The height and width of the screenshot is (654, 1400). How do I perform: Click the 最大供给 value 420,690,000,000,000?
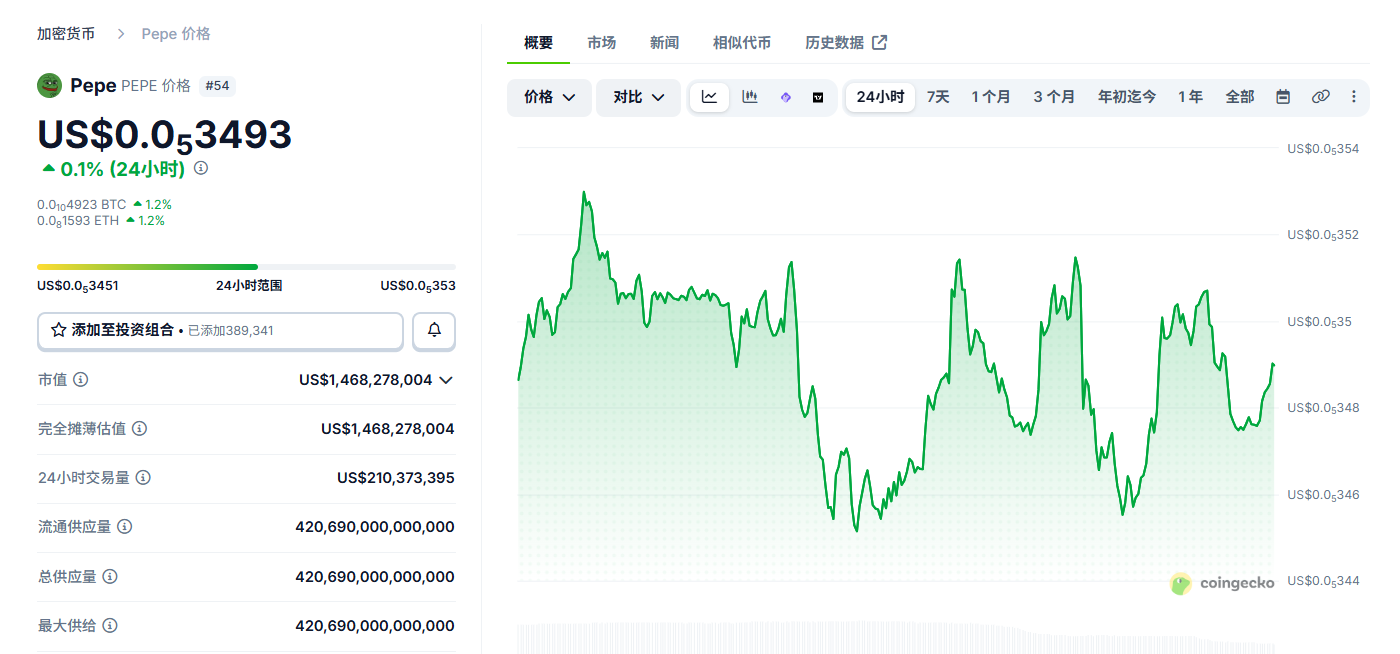tap(375, 625)
